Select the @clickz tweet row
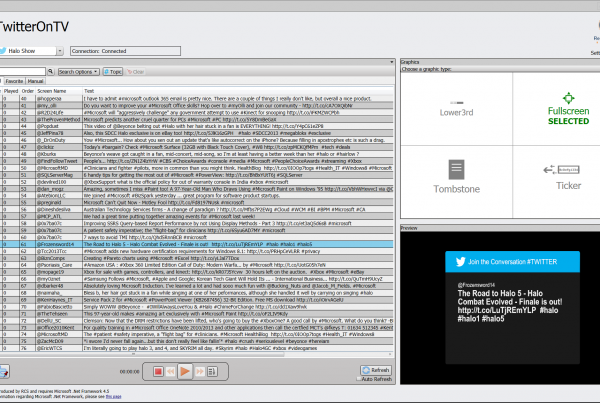Screen dimensions: 600x403 197,147
